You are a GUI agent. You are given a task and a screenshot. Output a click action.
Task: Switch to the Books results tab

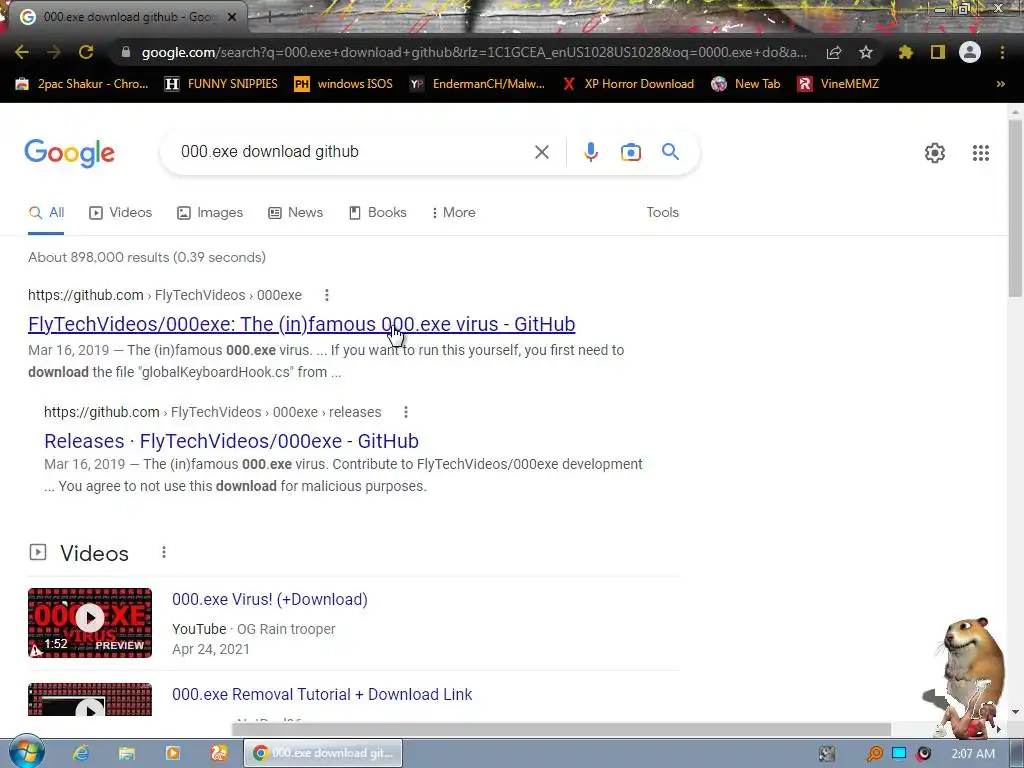click(377, 213)
